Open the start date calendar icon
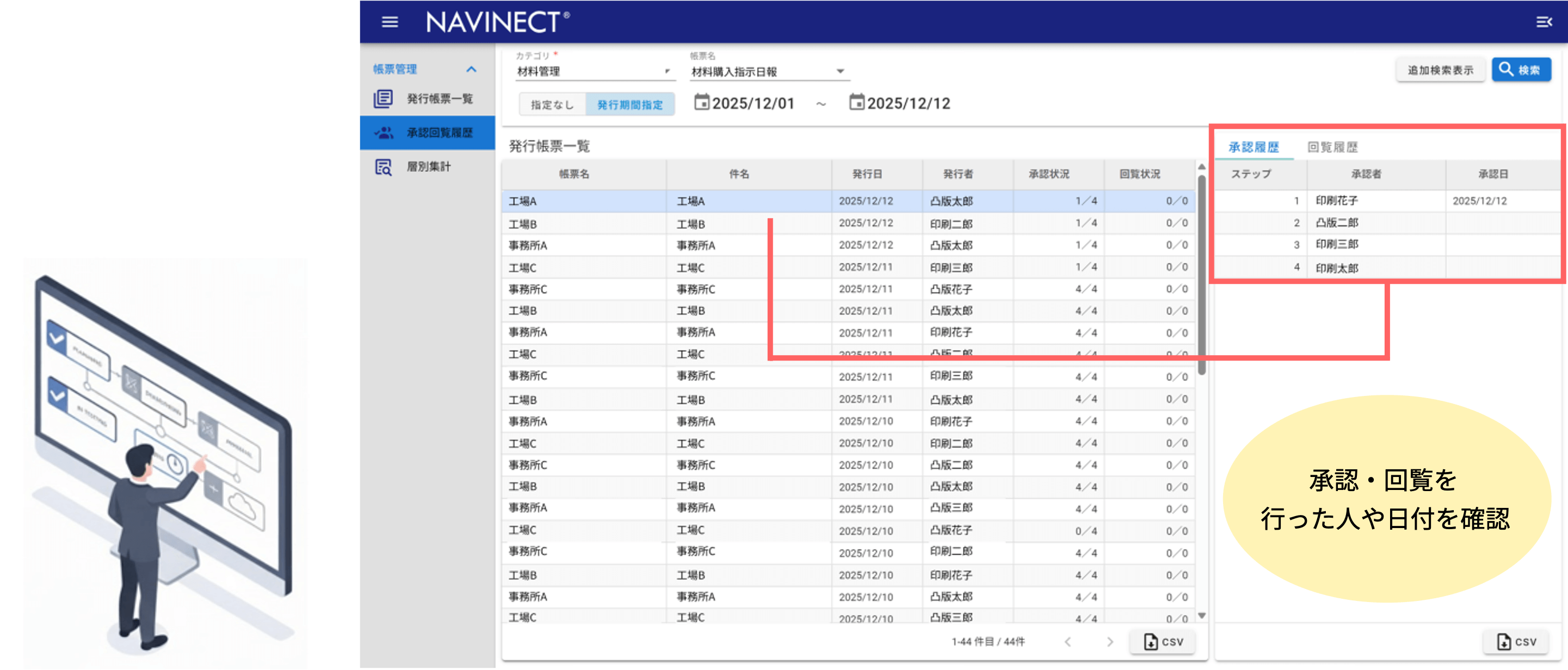Screen dimensions: 1568x670 tap(701, 102)
